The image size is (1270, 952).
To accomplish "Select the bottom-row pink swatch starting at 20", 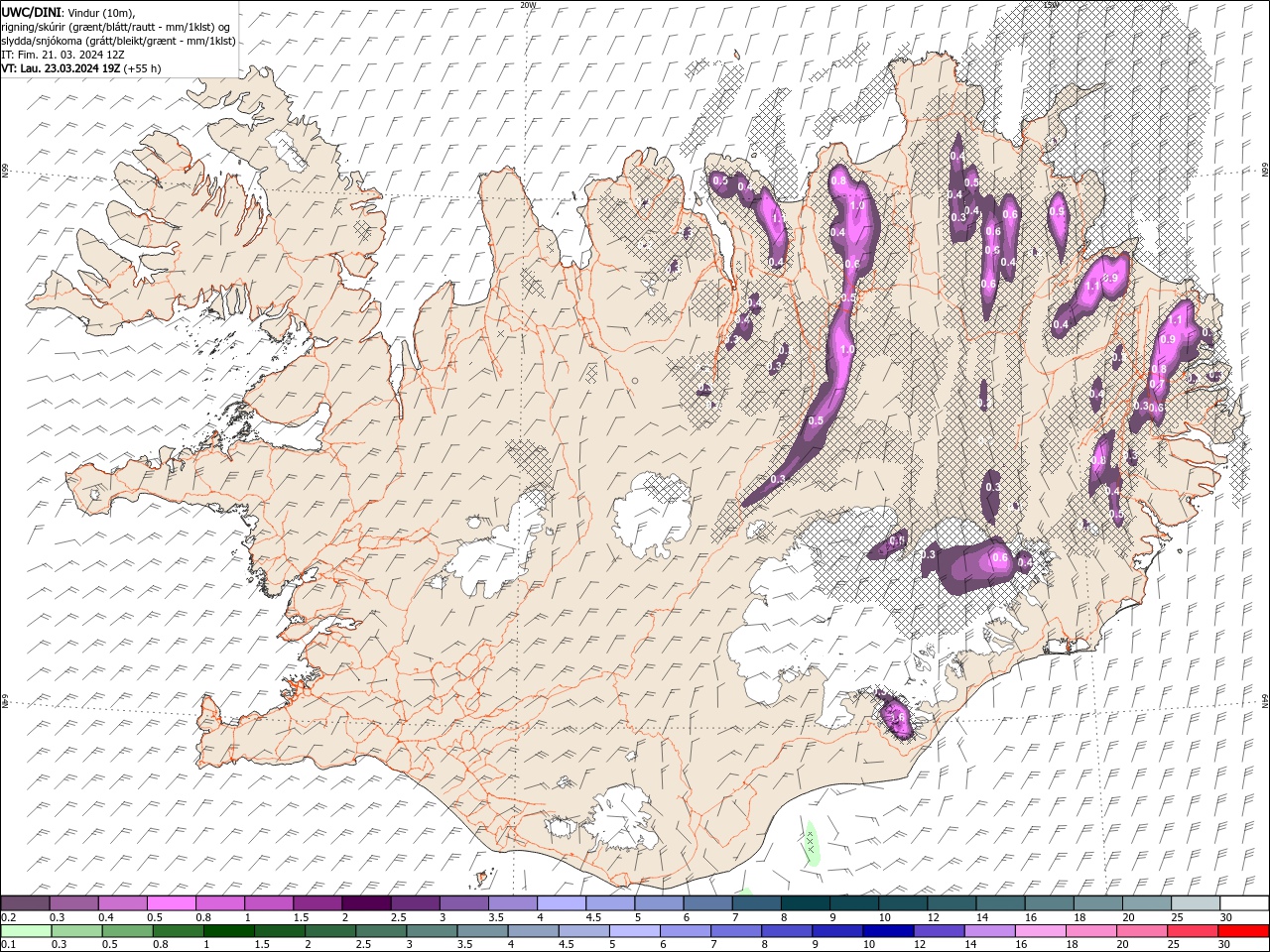I will pyautogui.click(x=1140, y=931).
